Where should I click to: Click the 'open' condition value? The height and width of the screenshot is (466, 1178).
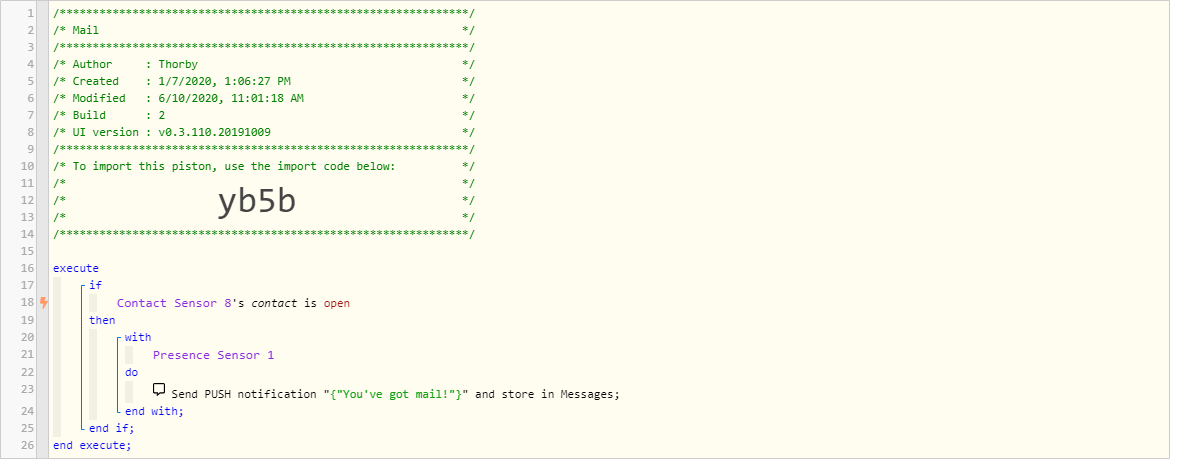337,304
